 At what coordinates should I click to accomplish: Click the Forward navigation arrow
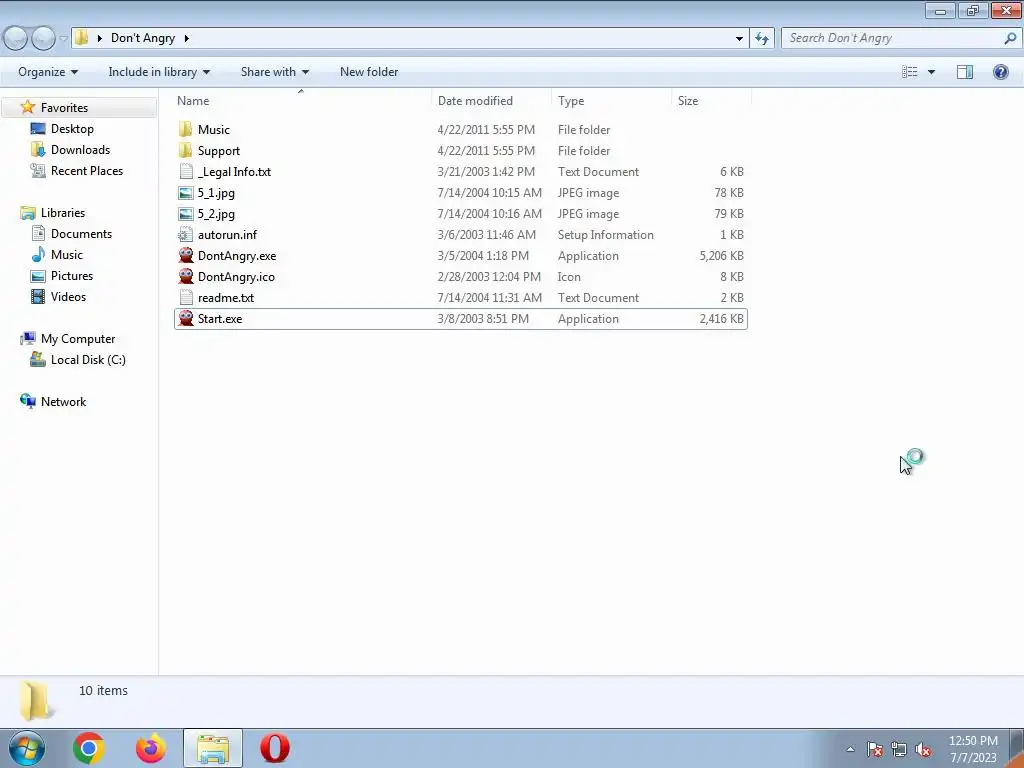pyautogui.click(x=44, y=38)
